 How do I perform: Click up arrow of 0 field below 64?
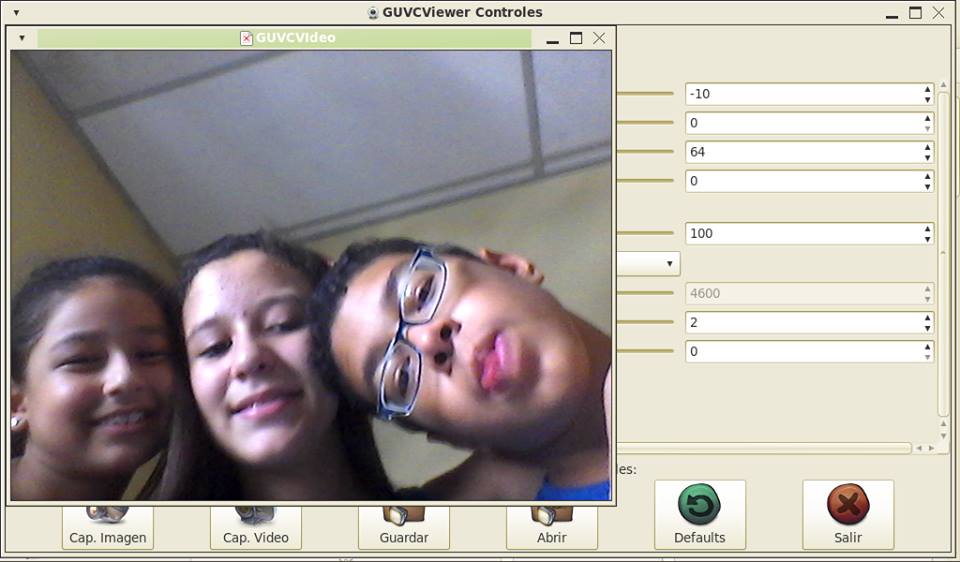tap(928, 176)
